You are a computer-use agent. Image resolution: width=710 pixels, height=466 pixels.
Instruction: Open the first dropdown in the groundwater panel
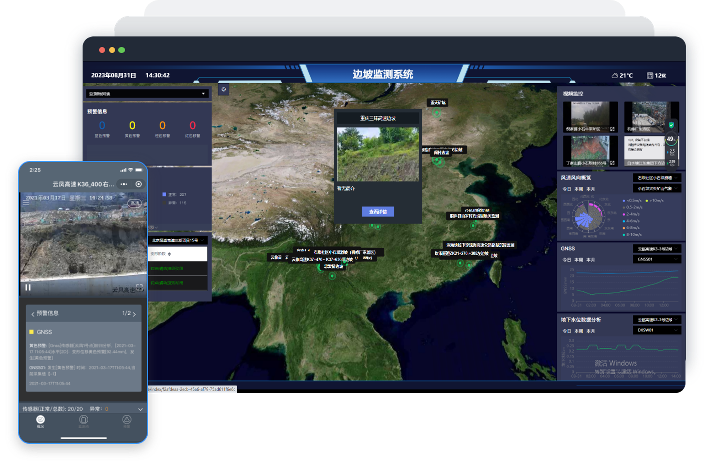click(x=657, y=320)
